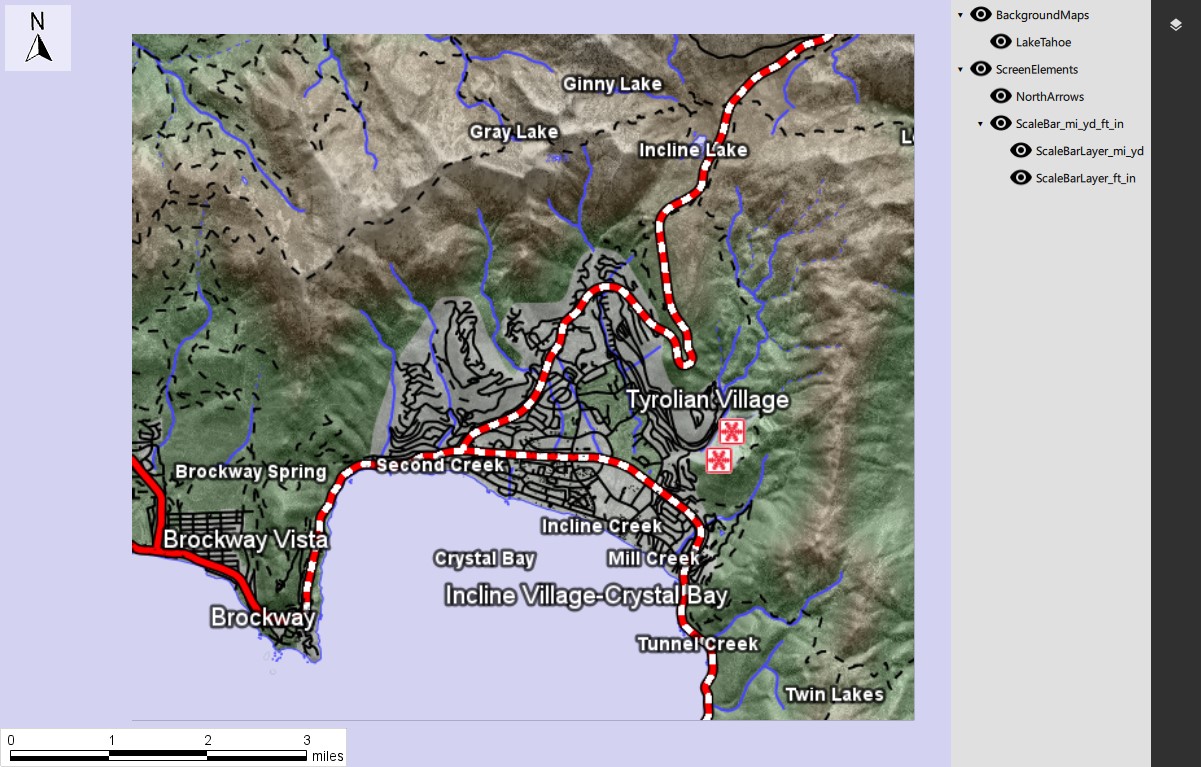Viewport: 1201px width, 767px height.
Task: Collapse the ScreenElements group
Action: (x=959, y=69)
